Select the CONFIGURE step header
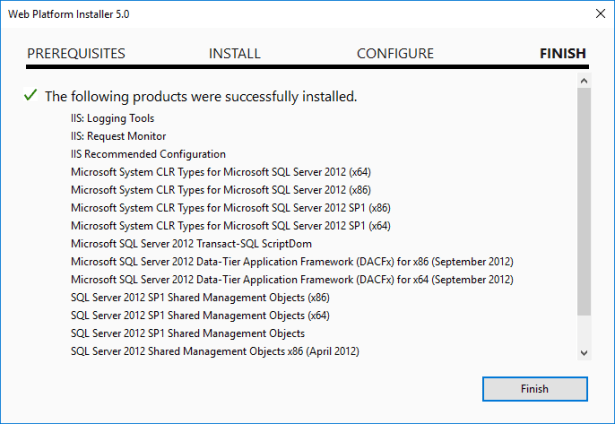The height and width of the screenshot is (424, 615). [x=395, y=53]
